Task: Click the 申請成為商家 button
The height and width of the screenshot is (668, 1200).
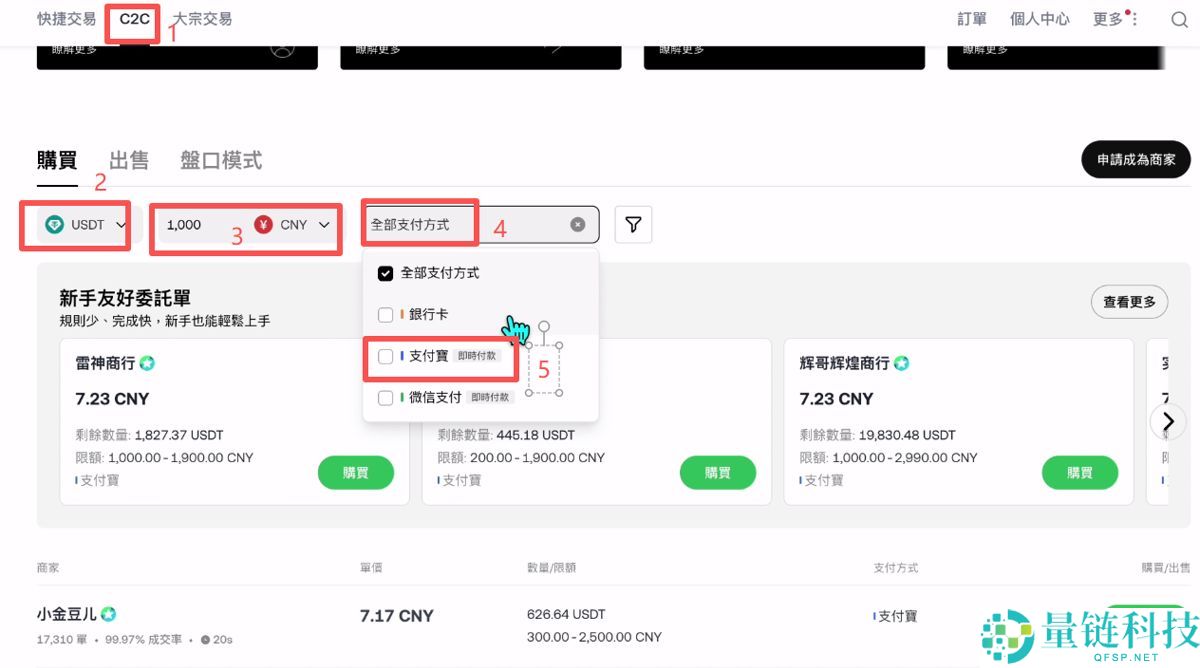Action: click(1135, 159)
